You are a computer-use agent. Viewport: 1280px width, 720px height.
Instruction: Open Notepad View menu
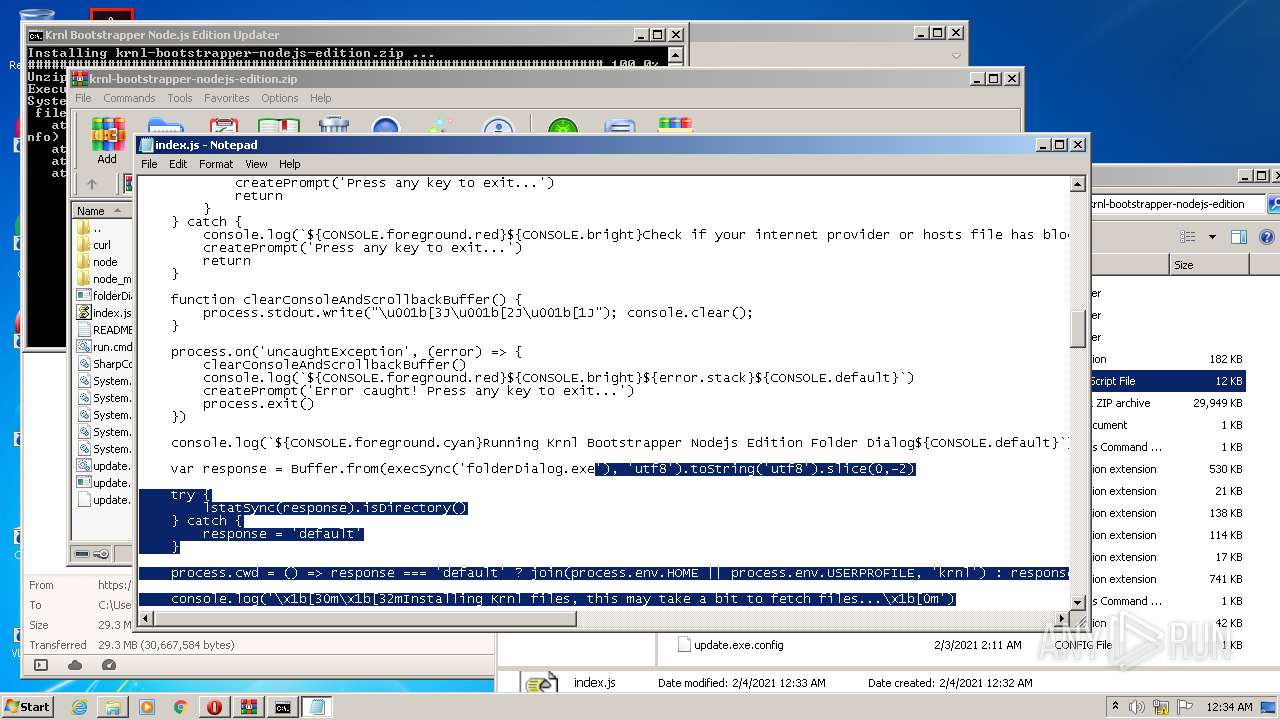pyautogui.click(x=256, y=164)
